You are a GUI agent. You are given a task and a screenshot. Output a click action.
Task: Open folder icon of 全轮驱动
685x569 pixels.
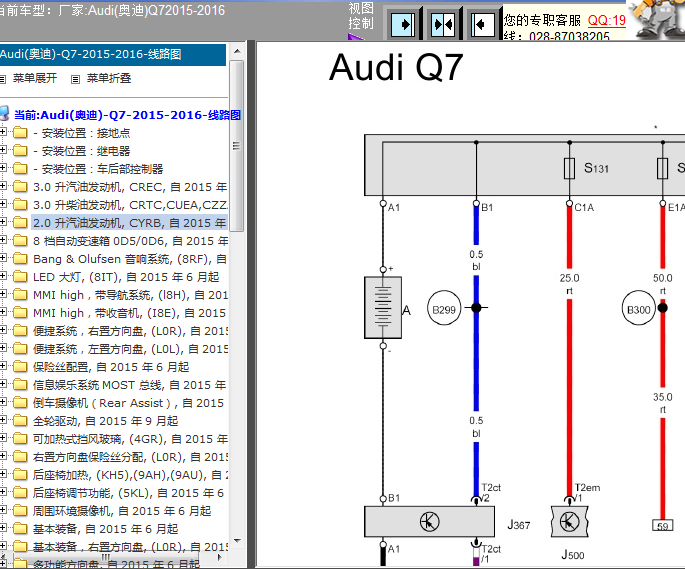point(20,420)
